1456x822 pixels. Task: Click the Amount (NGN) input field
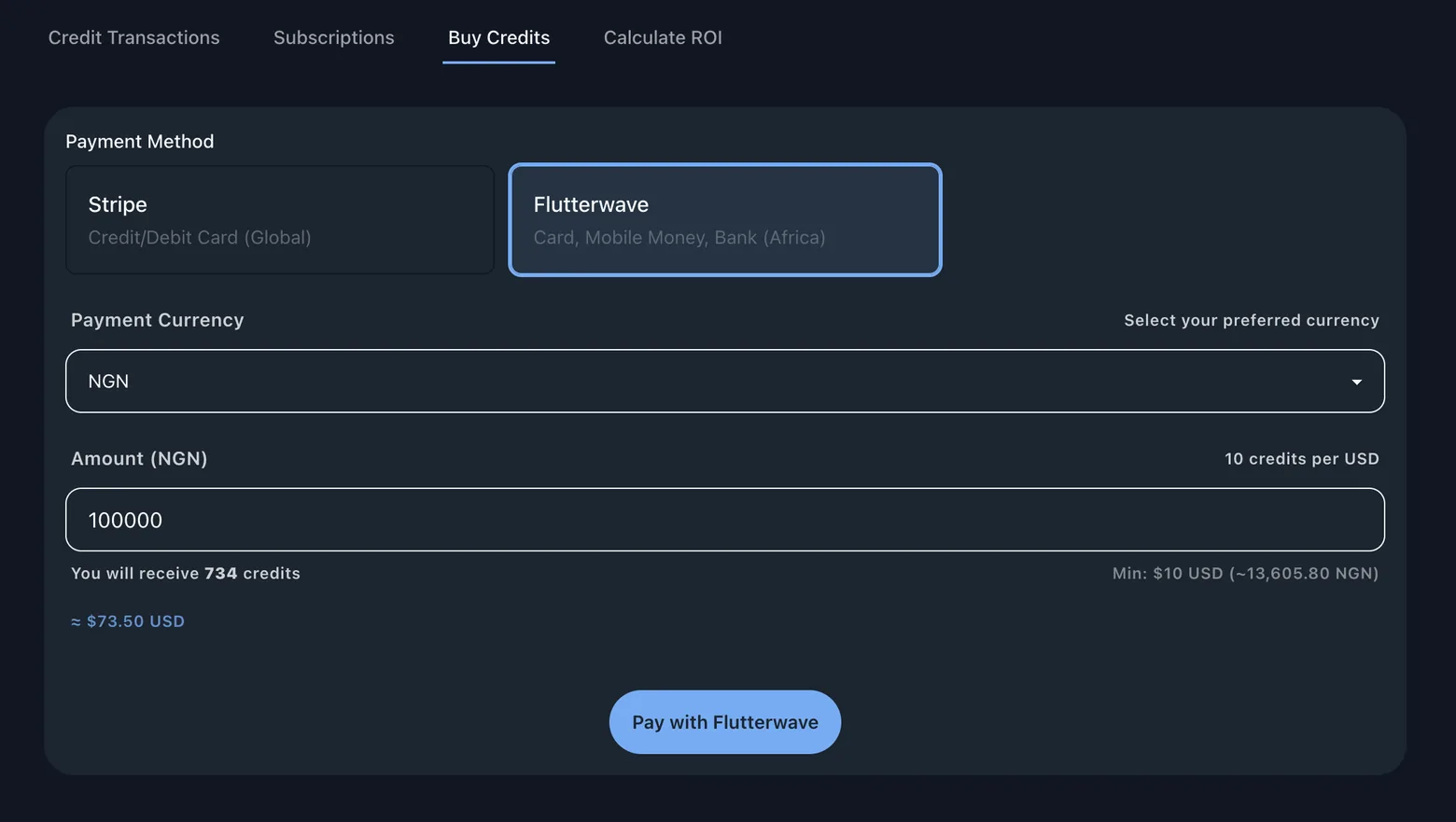pos(725,520)
